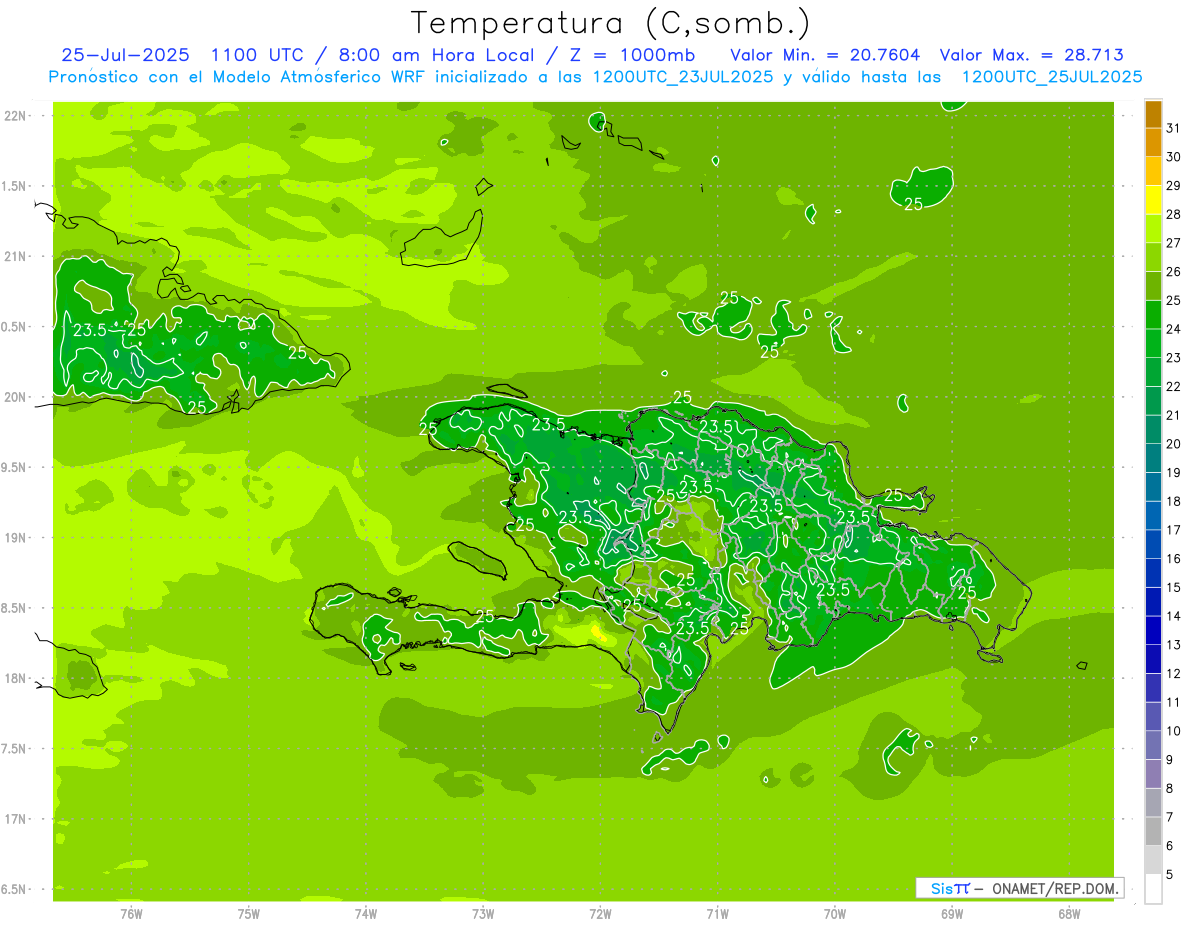Pick the purple legend swatch between 8 and 9
This screenshot has width=1200, height=927.
pyautogui.click(x=1153, y=774)
